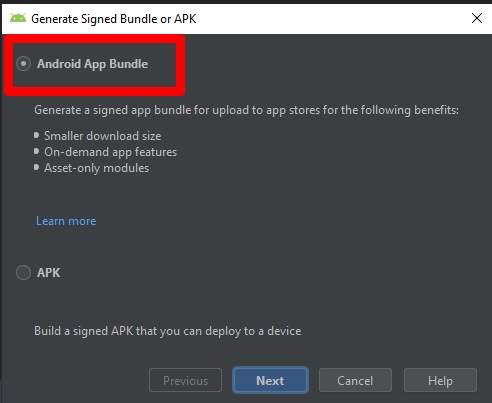Image resolution: width=492 pixels, height=403 pixels.
Task: Click the dialog title text
Action: coord(114,19)
